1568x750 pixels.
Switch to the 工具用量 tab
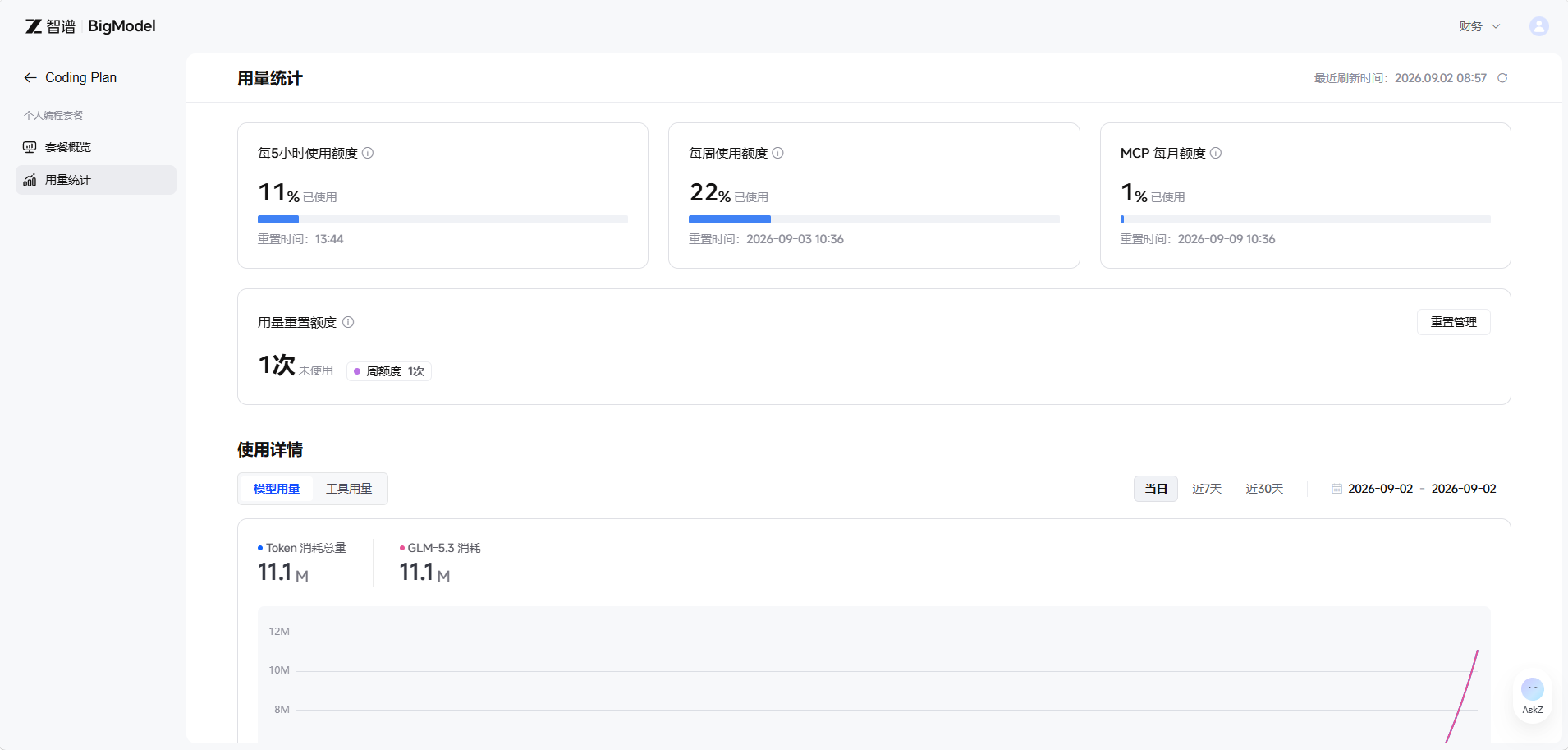tap(349, 489)
